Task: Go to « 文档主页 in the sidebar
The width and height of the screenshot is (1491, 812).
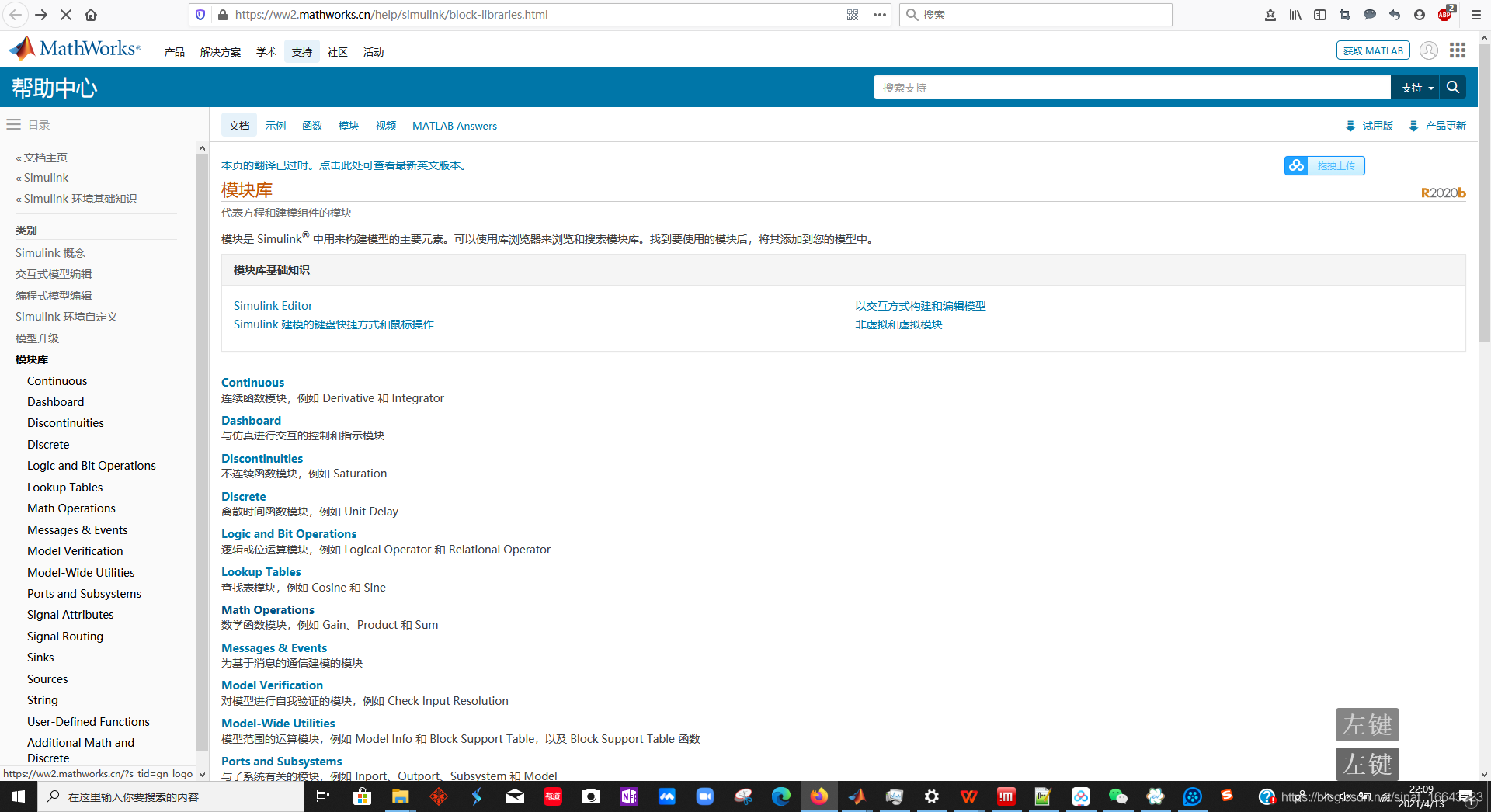Action: pyautogui.click(x=41, y=158)
